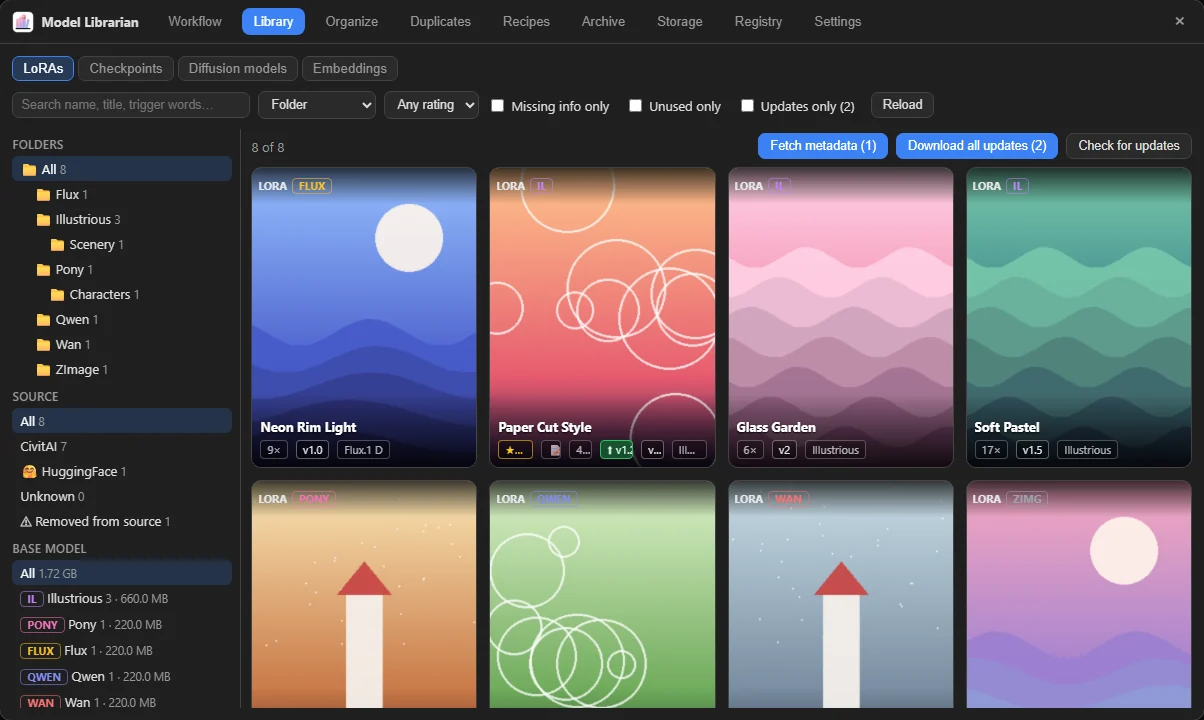Open the Glass Garden LoRA card
This screenshot has width=1204, height=720.
click(x=840, y=317)
